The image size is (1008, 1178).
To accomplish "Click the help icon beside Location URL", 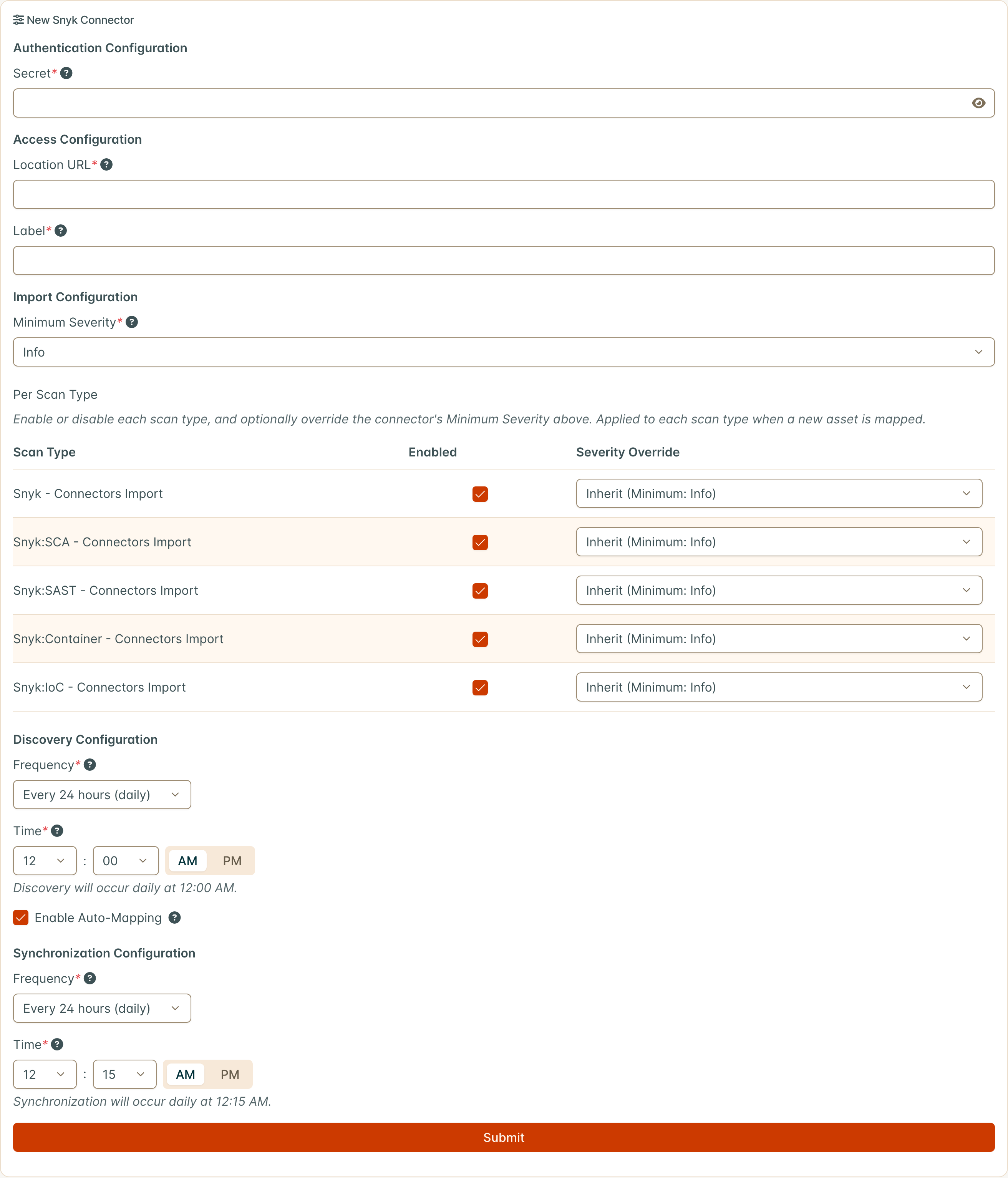I will (106, 165).
